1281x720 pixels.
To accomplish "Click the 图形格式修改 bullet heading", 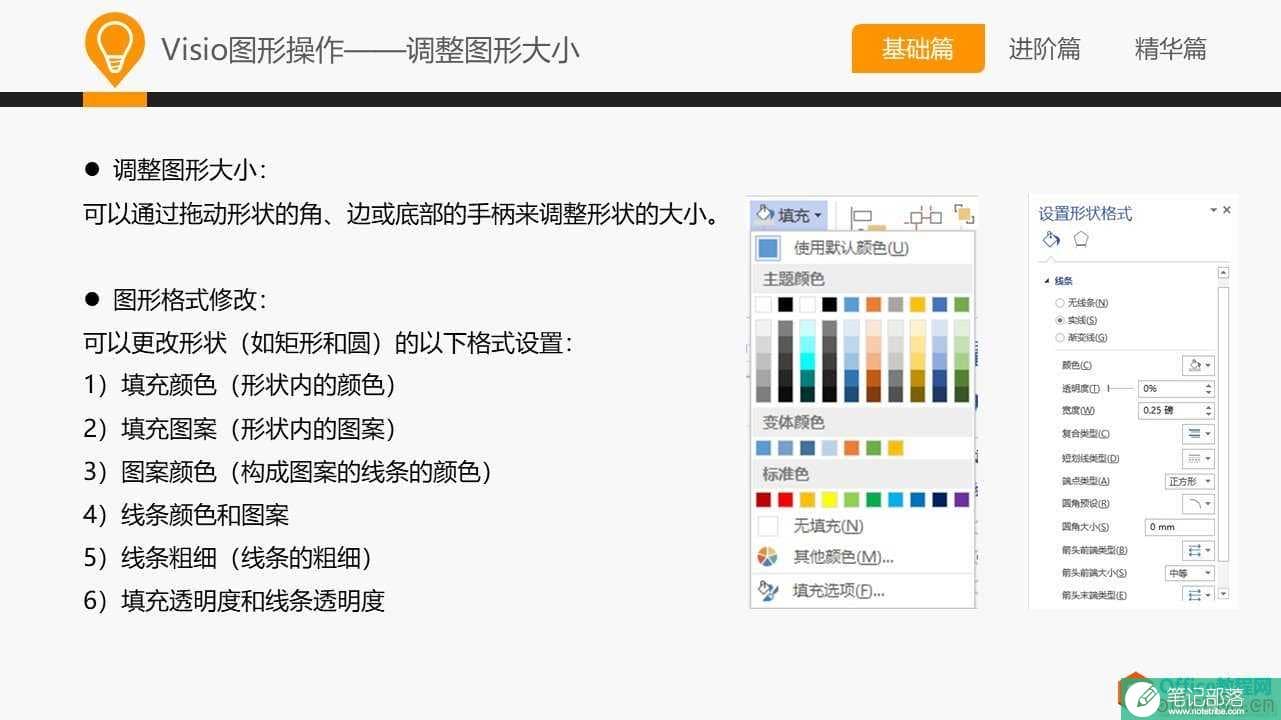I will pyautogui.click(x=189, y=299).
